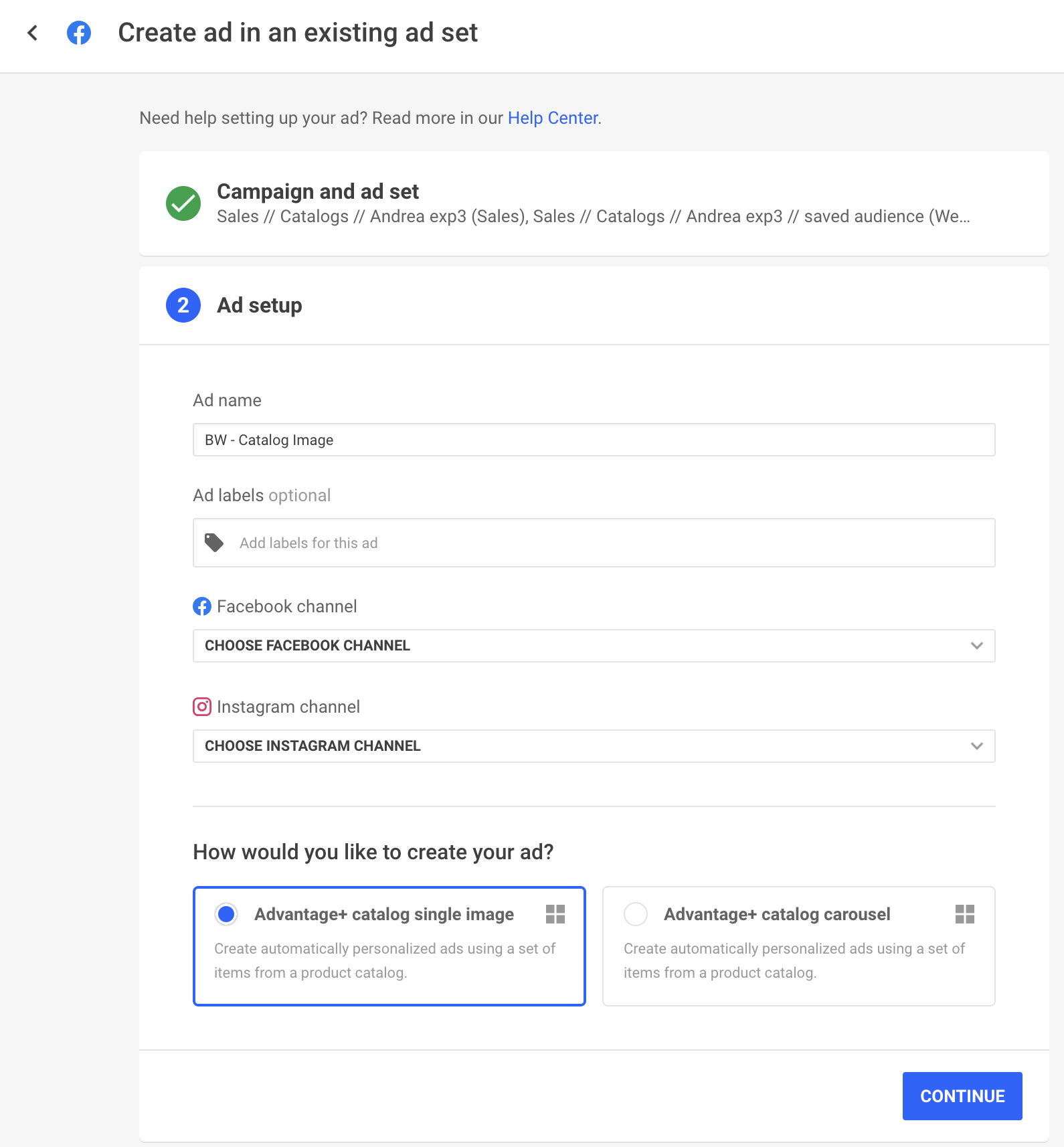
Task: Click Facebook icon beside Facebook channel label
Action: click(202, 606)
